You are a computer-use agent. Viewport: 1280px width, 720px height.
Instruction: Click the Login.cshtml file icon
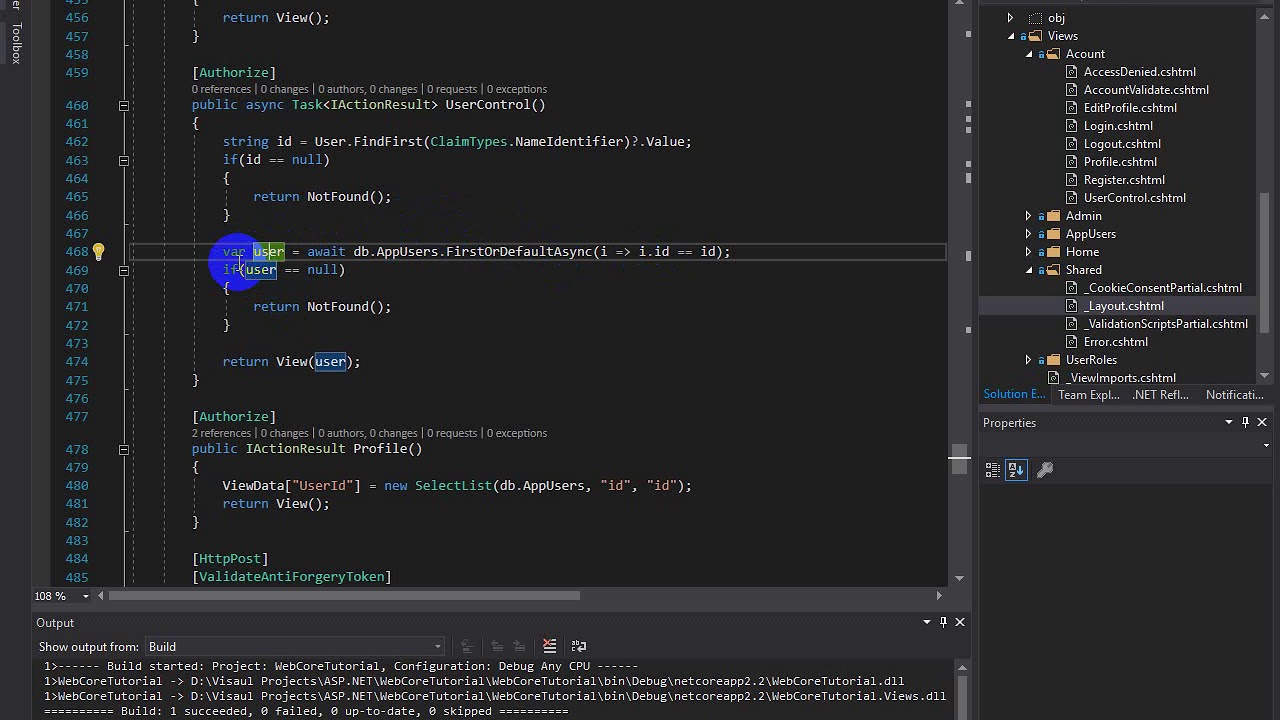1072,126
